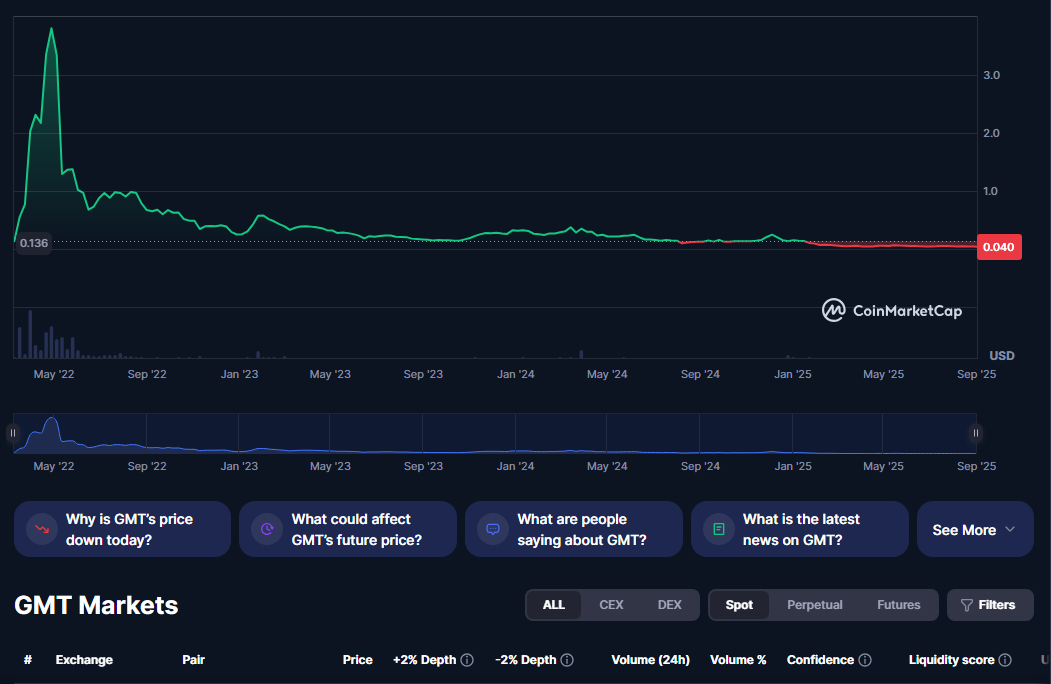
Task: Ask what could affect GMT's future price
Action: coord(348,529)
